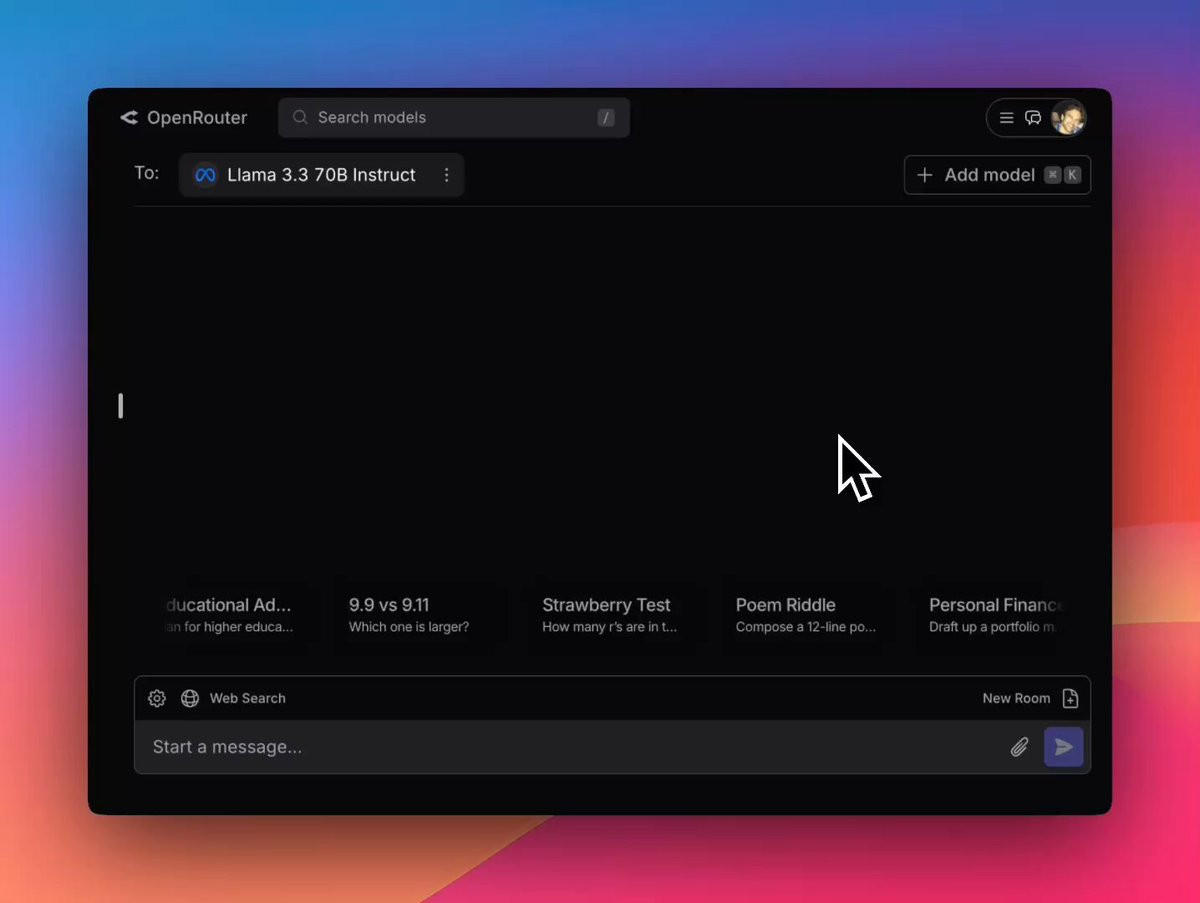Screen dimensions: 1200x903
Task: Open Llama 3.3 70B options menu (three dots)
Action: click(x=446, y=175)
